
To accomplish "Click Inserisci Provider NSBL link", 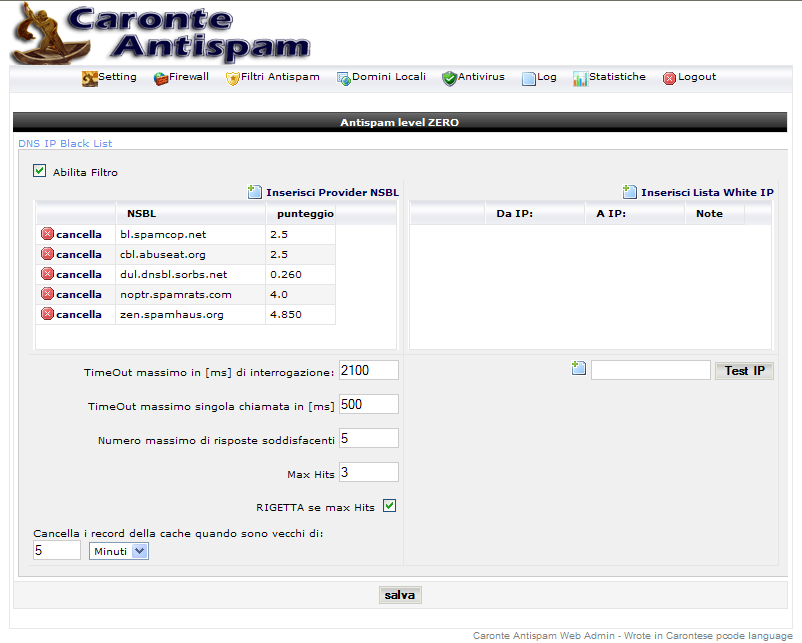I will (331, 192).
